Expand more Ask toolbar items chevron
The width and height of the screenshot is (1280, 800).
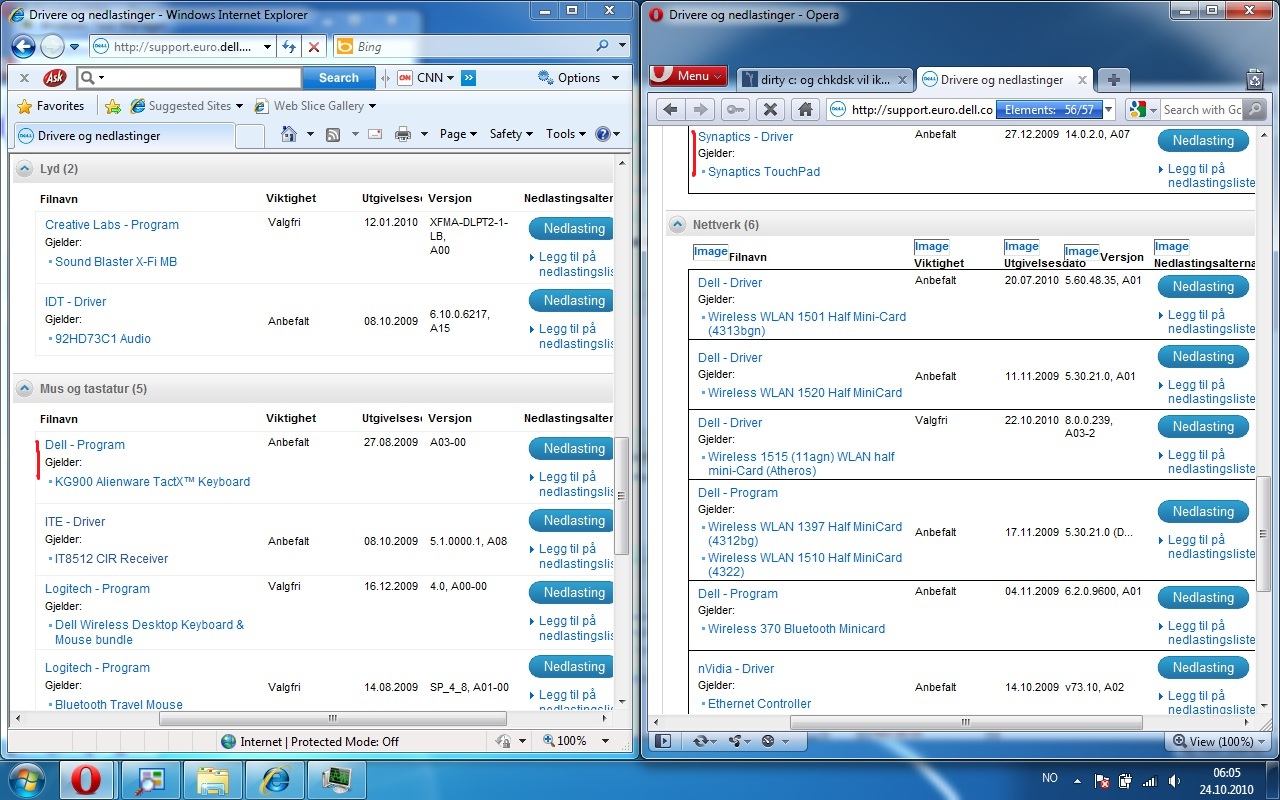[468, 78]
